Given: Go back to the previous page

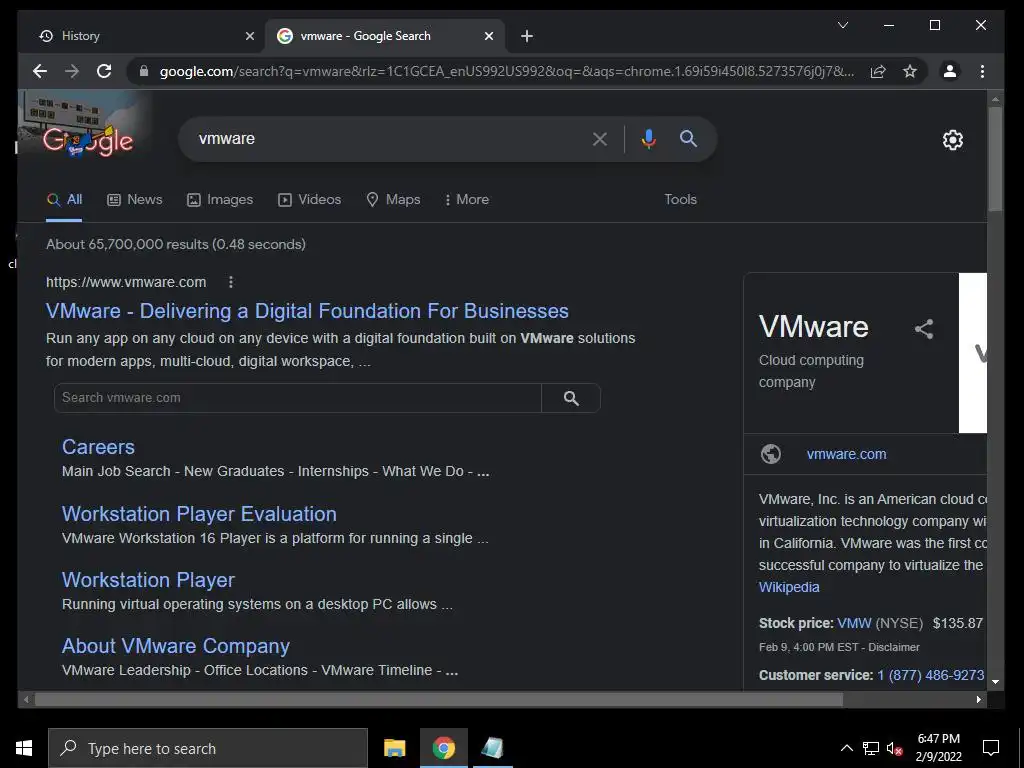Looking at the screenshot, I should pos(40,71).
